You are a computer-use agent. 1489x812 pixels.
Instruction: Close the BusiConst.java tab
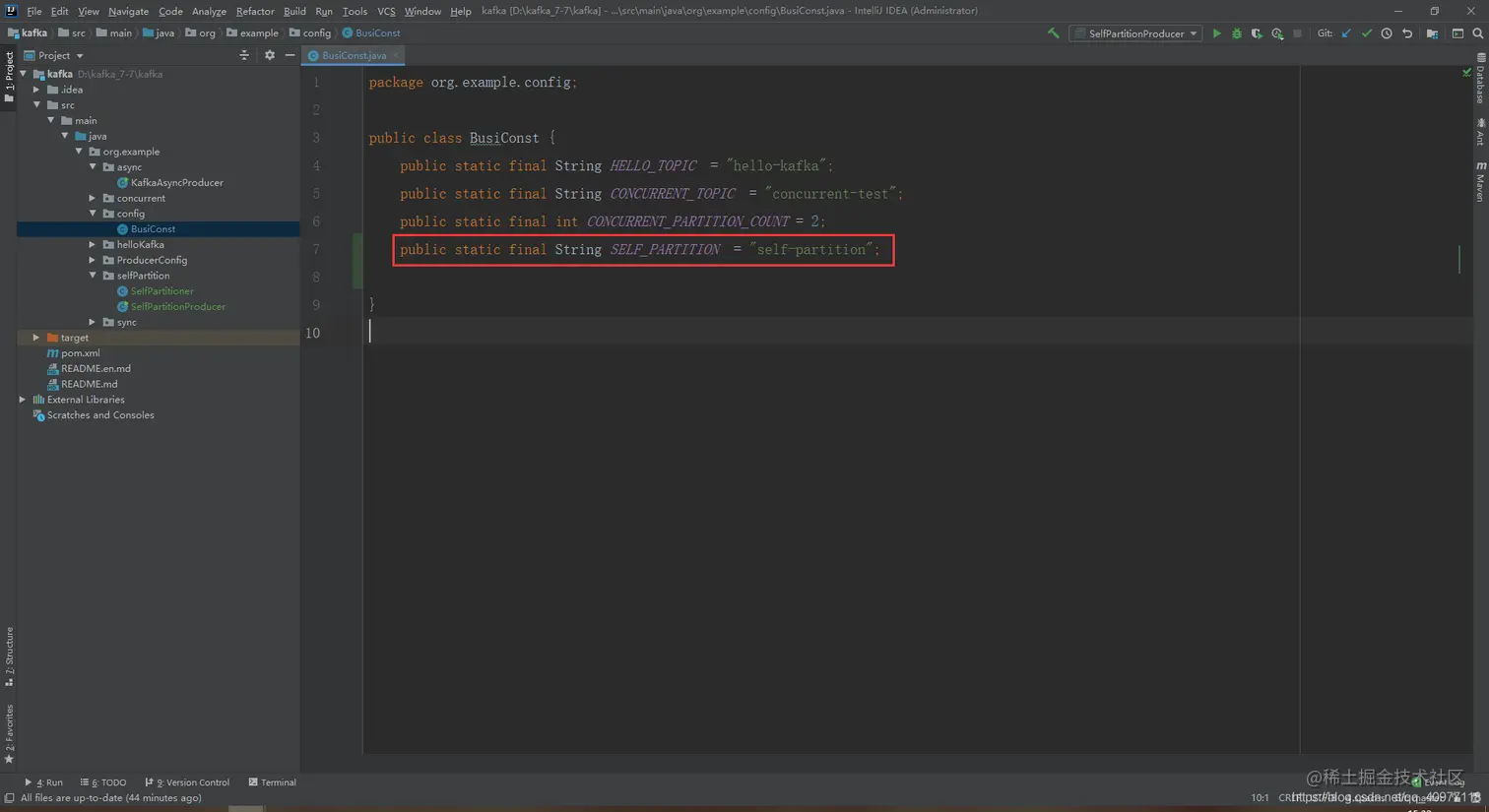tap(396, 56)
